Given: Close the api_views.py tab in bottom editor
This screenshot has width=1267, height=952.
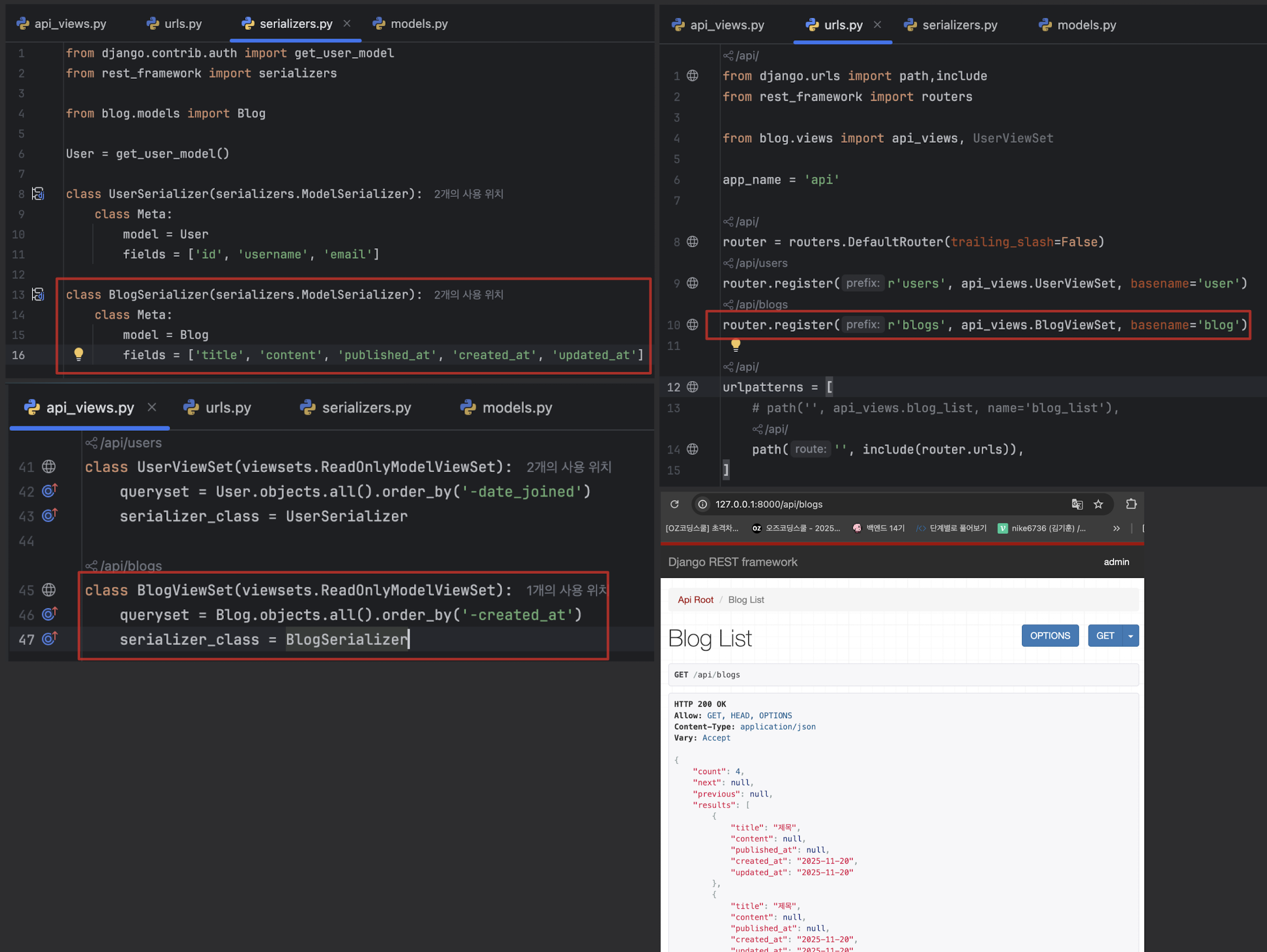Looking at the screenshot, I should coord(152,407).
